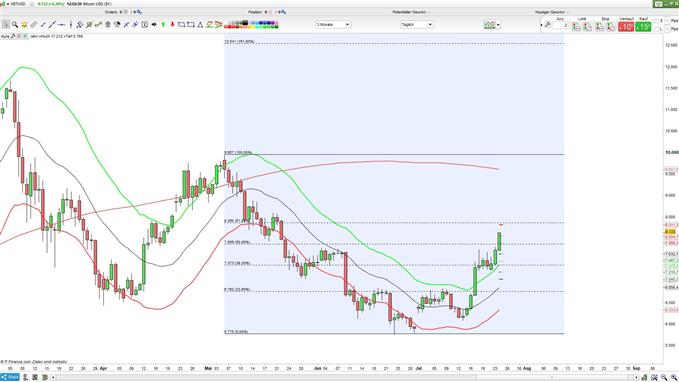
Task: Click the blue Share button
Action: tap(10, 377)
